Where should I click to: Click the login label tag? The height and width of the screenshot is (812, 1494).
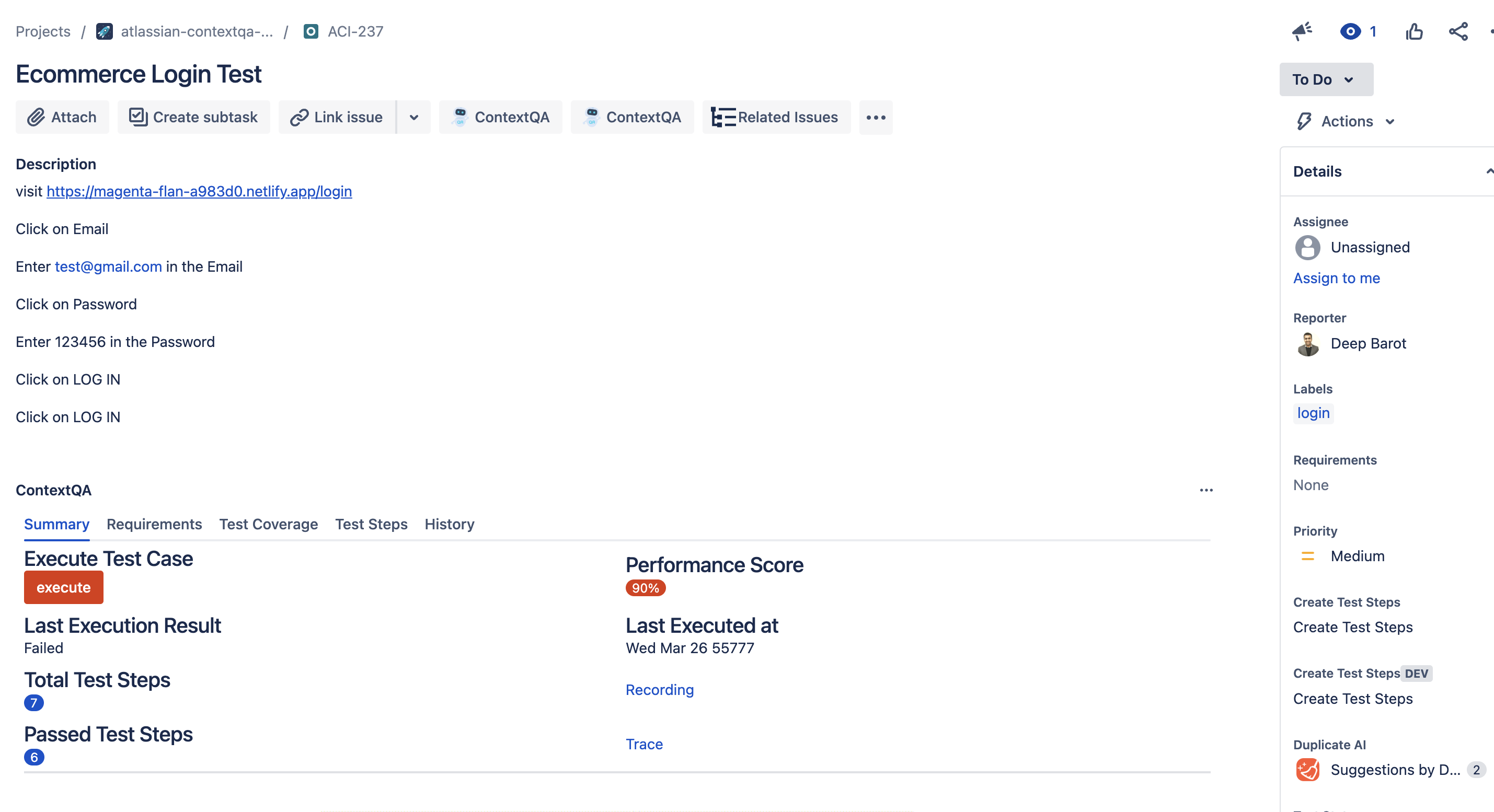1313,413
